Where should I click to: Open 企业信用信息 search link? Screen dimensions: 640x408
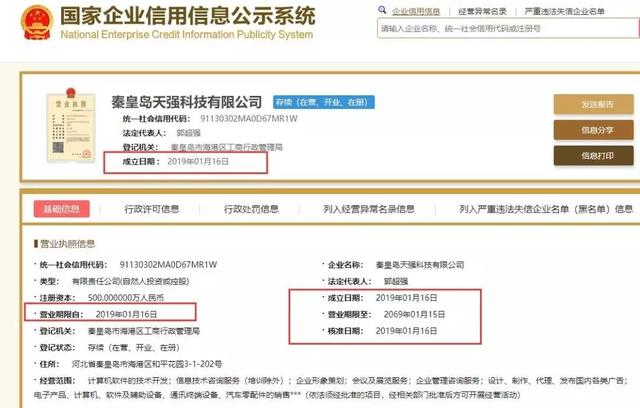(x=416, y=11)
